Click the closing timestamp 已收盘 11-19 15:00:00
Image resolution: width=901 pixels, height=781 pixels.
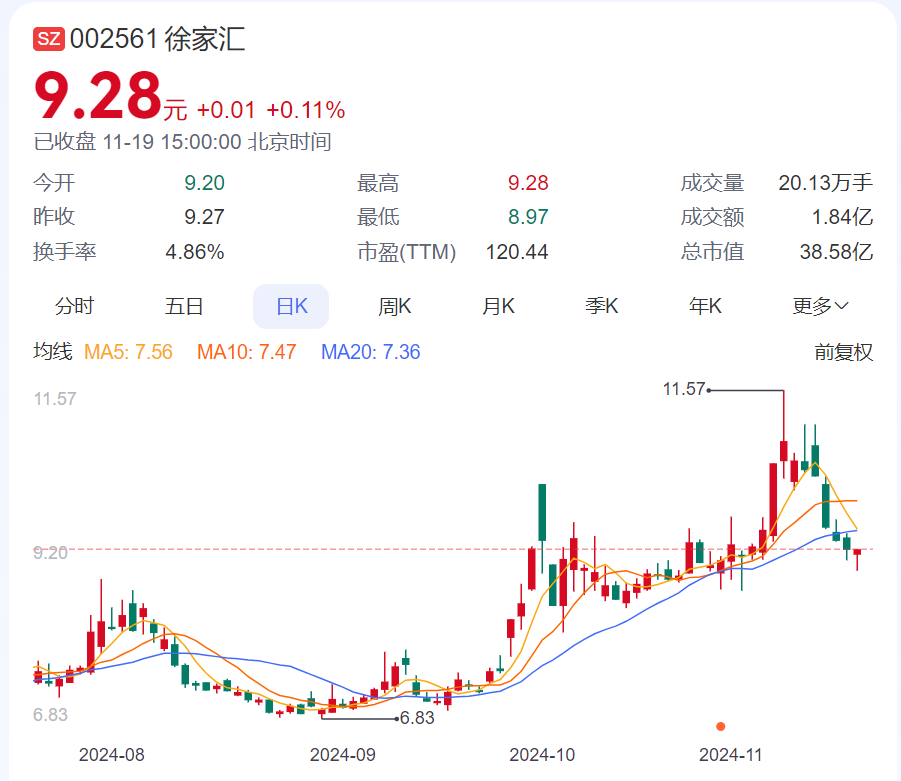coord(137,141)
